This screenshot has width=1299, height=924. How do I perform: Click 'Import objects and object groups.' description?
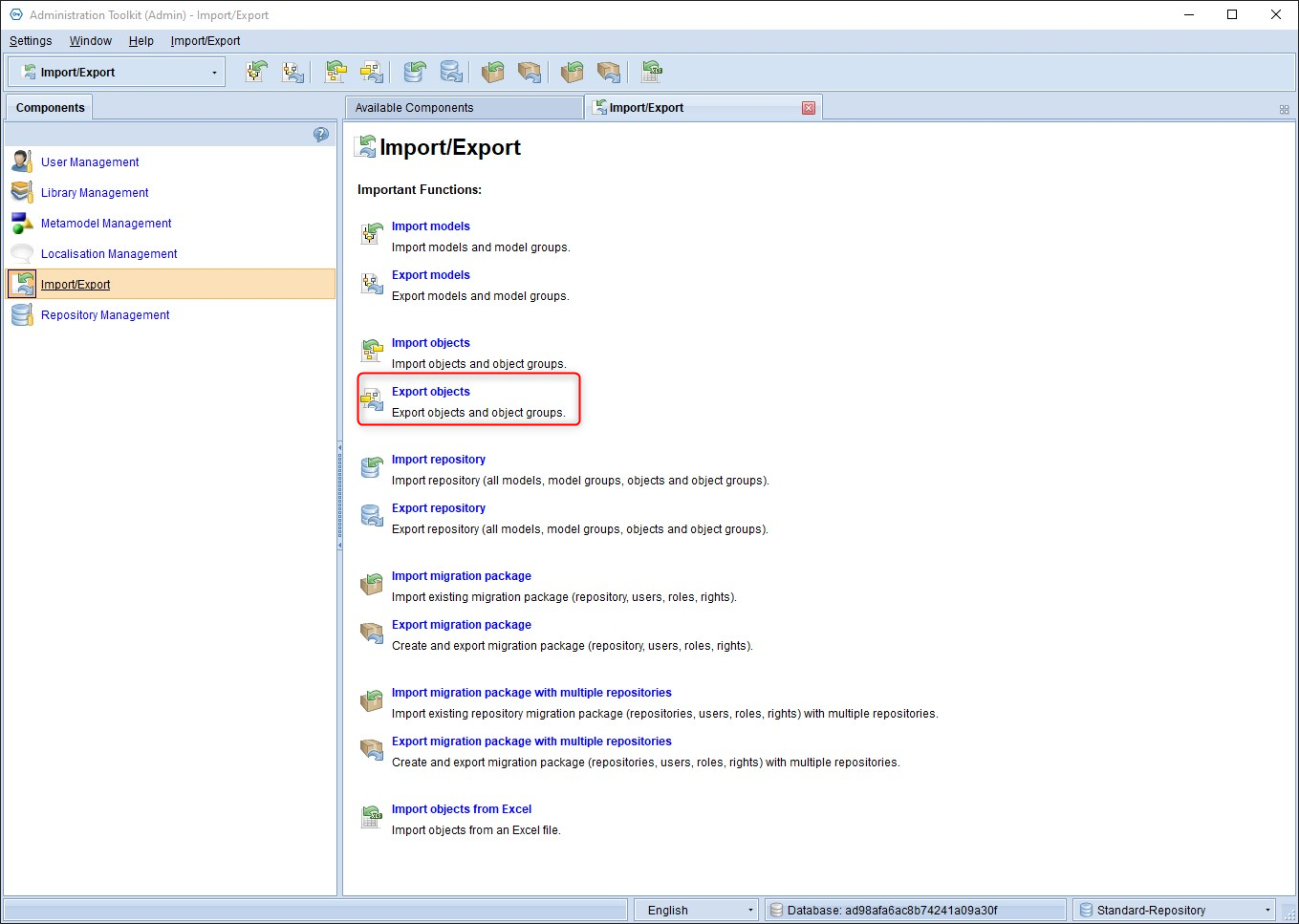pyautogui.click(x=479, y=364)
